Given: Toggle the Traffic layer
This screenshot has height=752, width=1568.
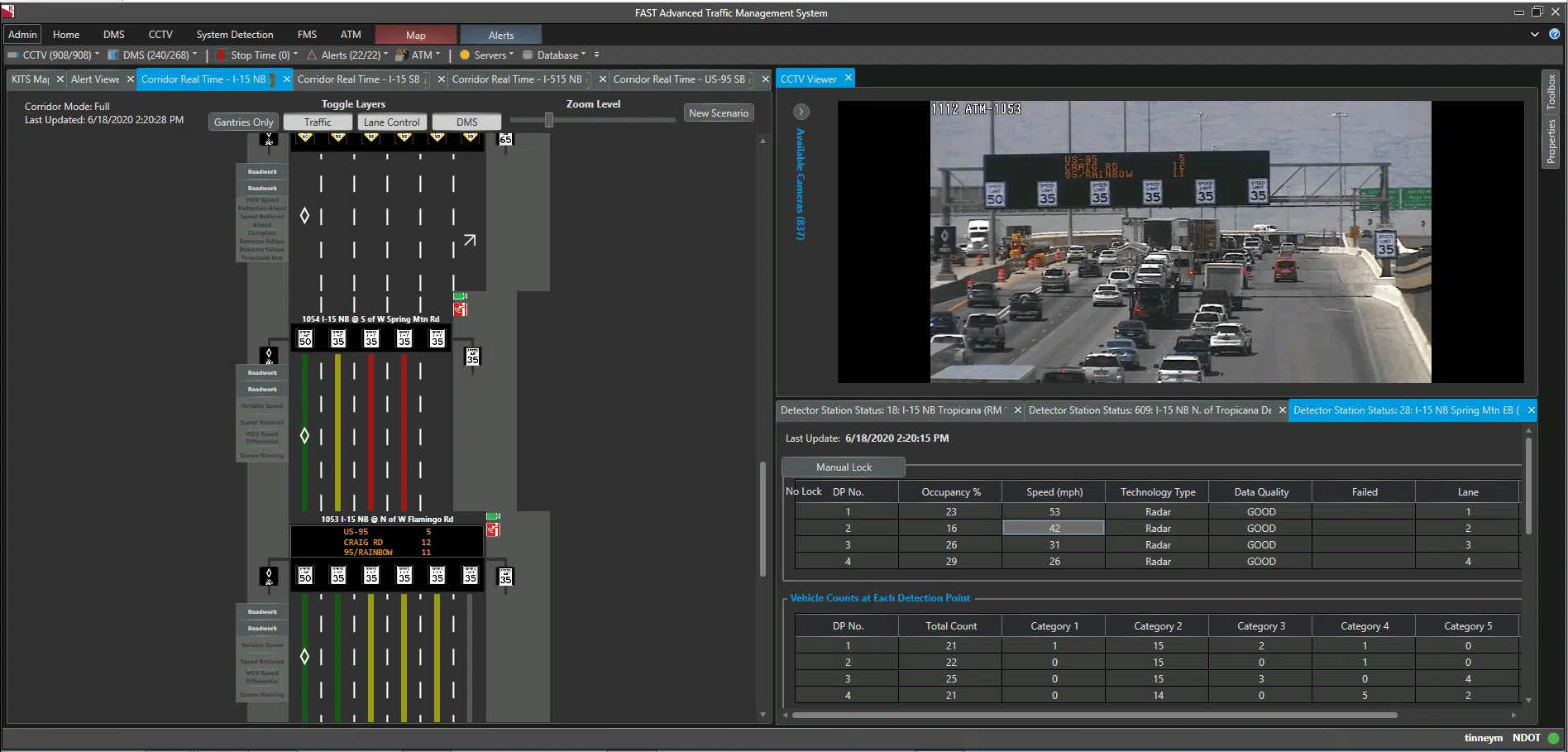Looking at the screenshot, I should click(x=318, y=122).
